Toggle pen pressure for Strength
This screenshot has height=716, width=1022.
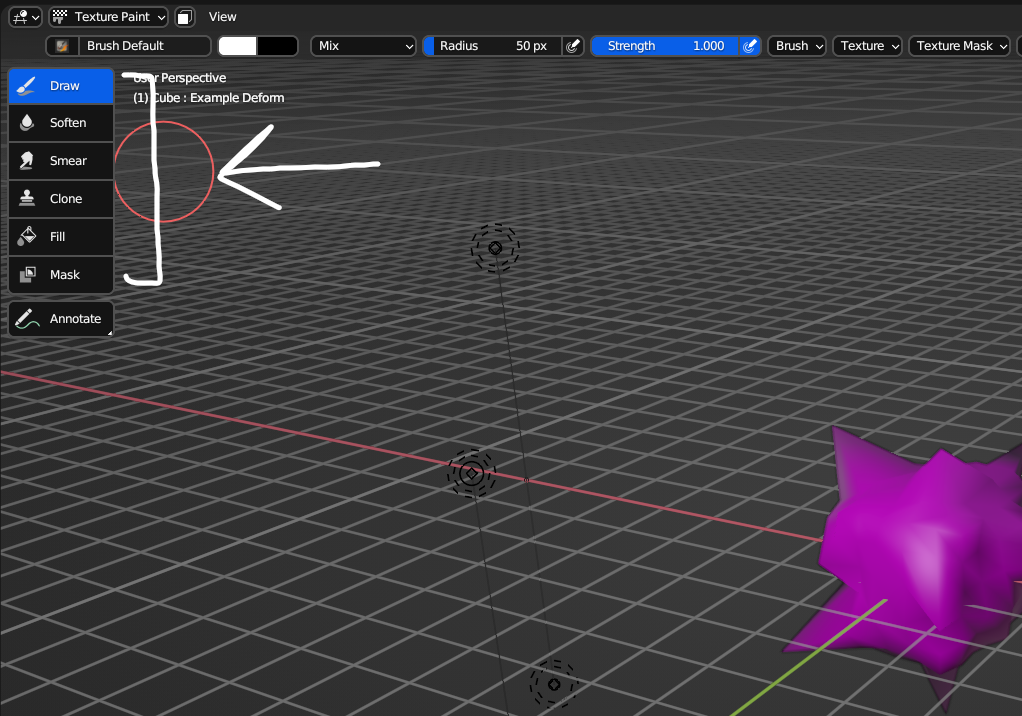[750, 46]
